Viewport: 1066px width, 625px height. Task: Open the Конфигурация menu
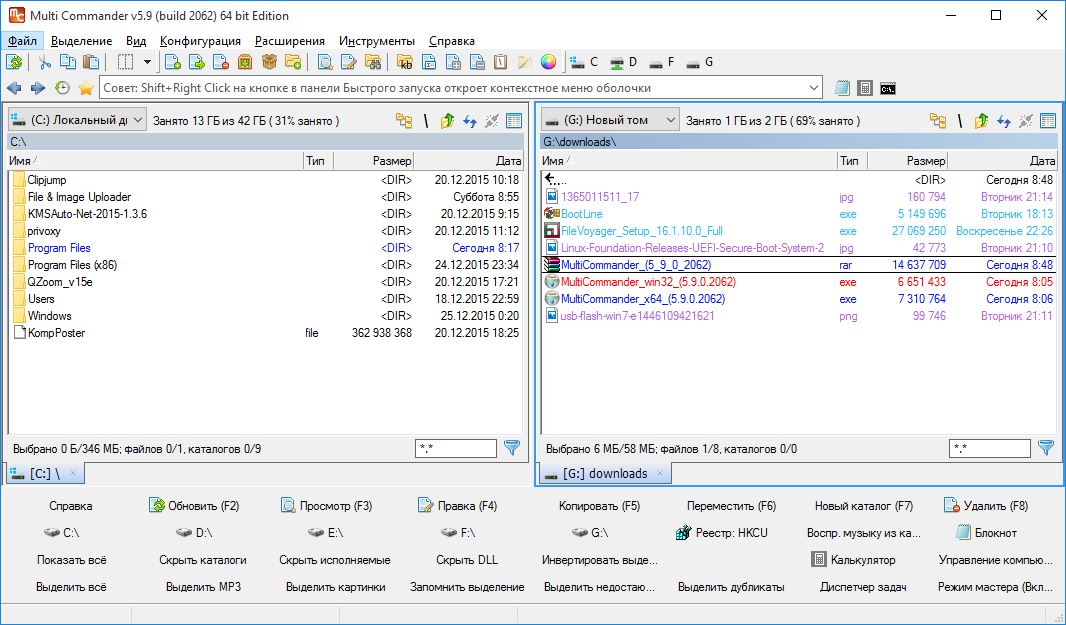[200, 41]
